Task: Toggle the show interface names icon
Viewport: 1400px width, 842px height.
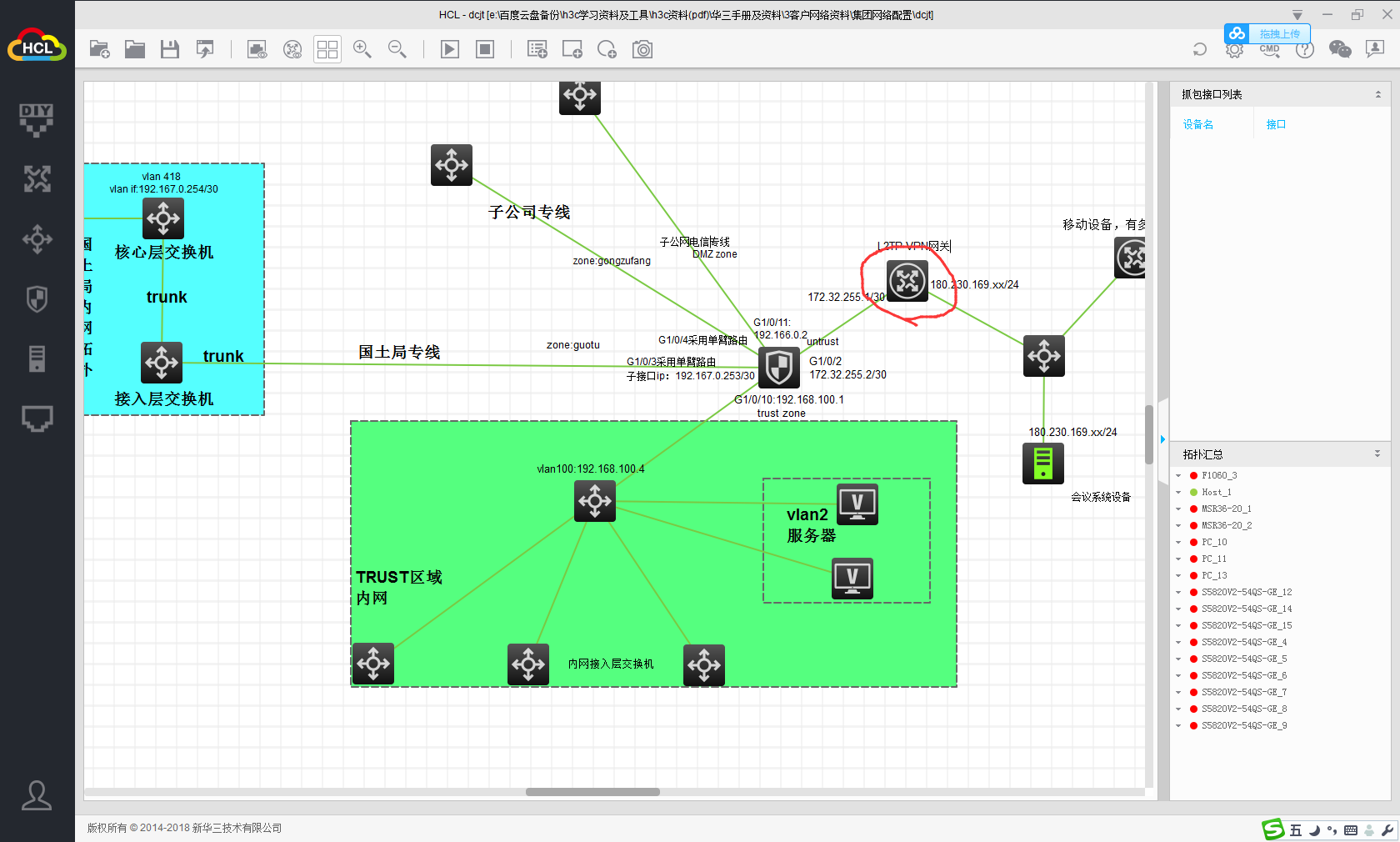Action: (257, 50)
